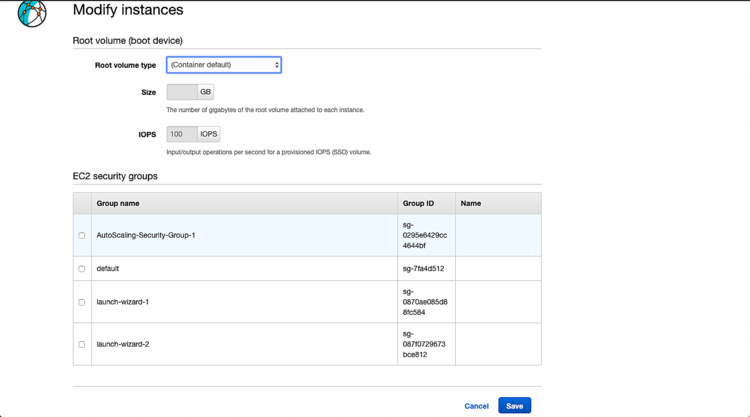750x417 pixels.
Task: Tick the launch-wizard-1 checkbox
Action: pos(82,302)
